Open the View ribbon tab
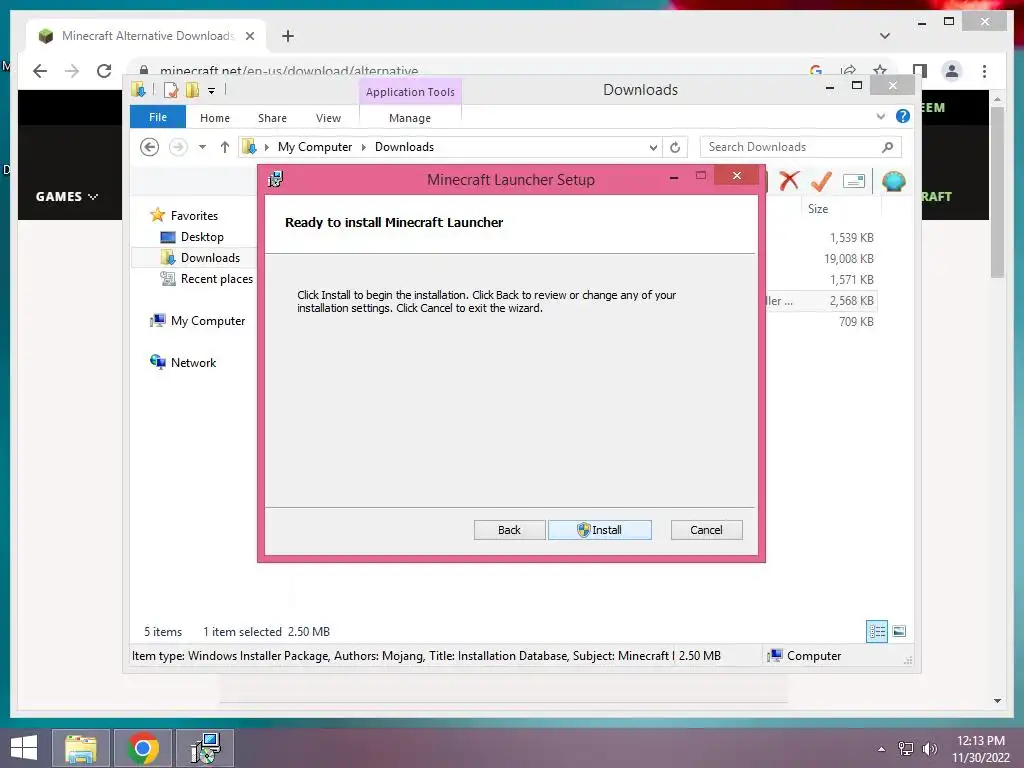 tap(328, 118)
